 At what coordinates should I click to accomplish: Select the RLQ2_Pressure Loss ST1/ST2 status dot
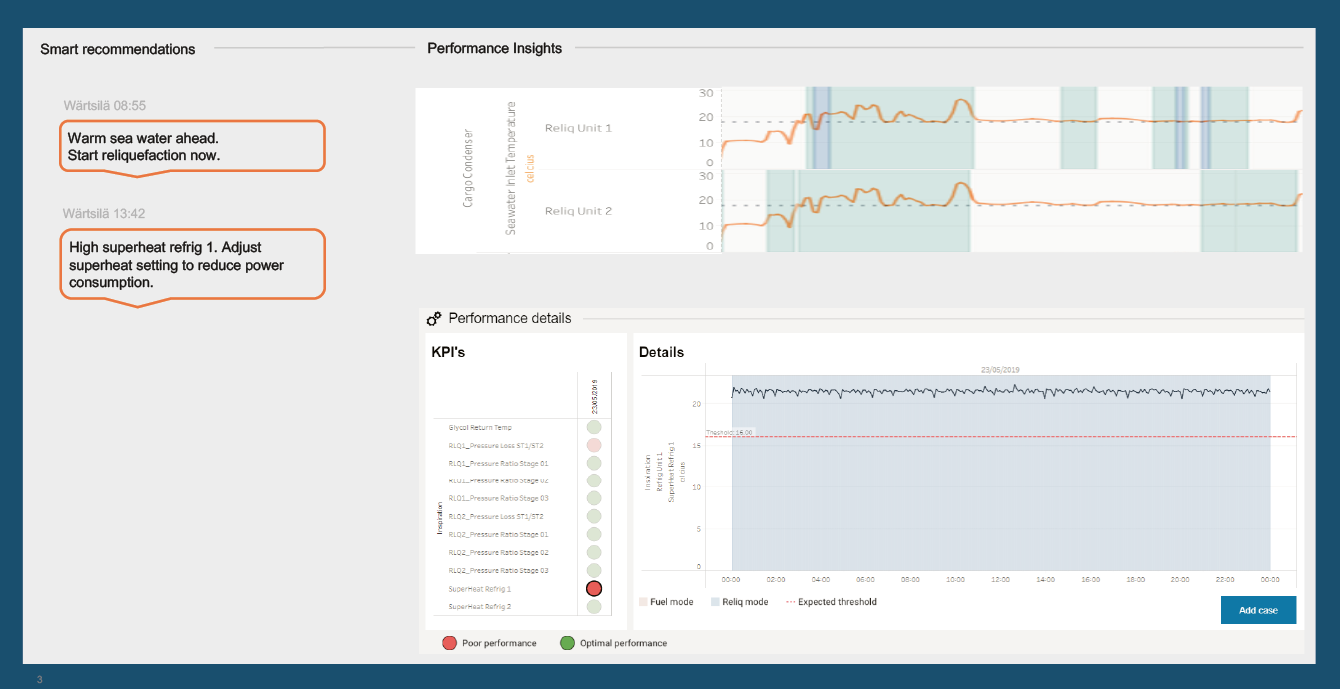(x=594, y=517)
